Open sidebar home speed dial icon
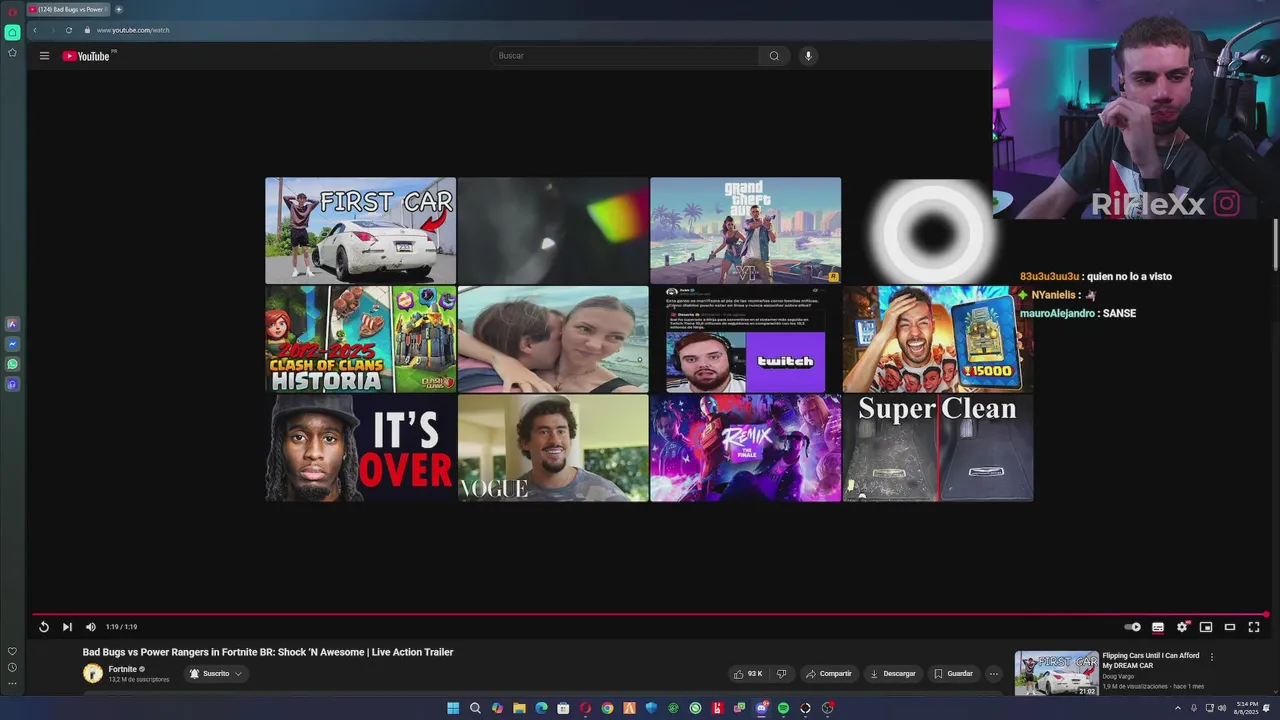 point(12,32)
